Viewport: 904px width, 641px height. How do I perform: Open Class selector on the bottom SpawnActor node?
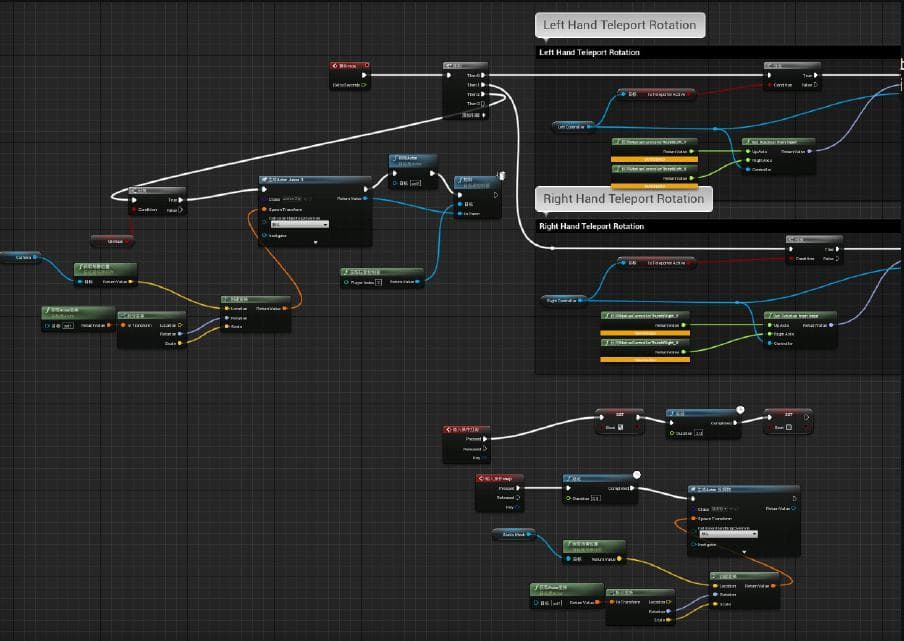point(725,509)
